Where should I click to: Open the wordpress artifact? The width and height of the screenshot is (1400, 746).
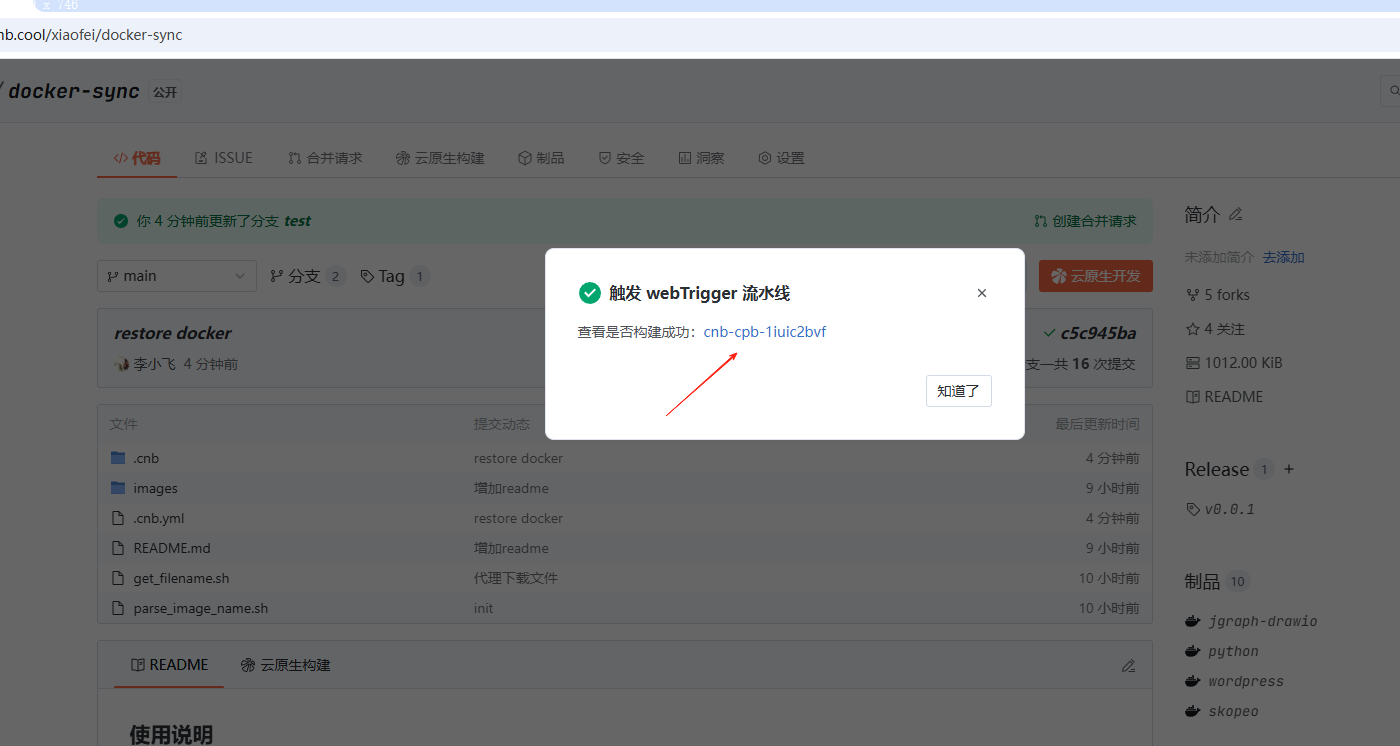click(1245, 681)
